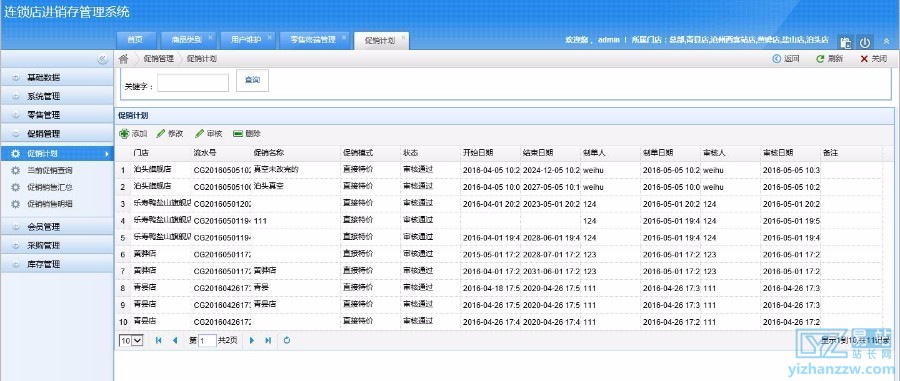900x381 pixels.
Task: Expand the 基础数据 accordion section
Action: pyautogui.click(x=57, y=77)
